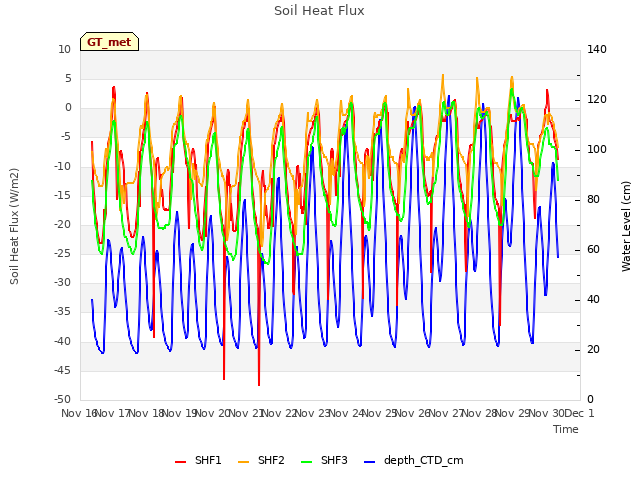This screenshot has height=480, width=640.
Task: Click the 10 left axis tick label
Action: [x=64, y=49]
